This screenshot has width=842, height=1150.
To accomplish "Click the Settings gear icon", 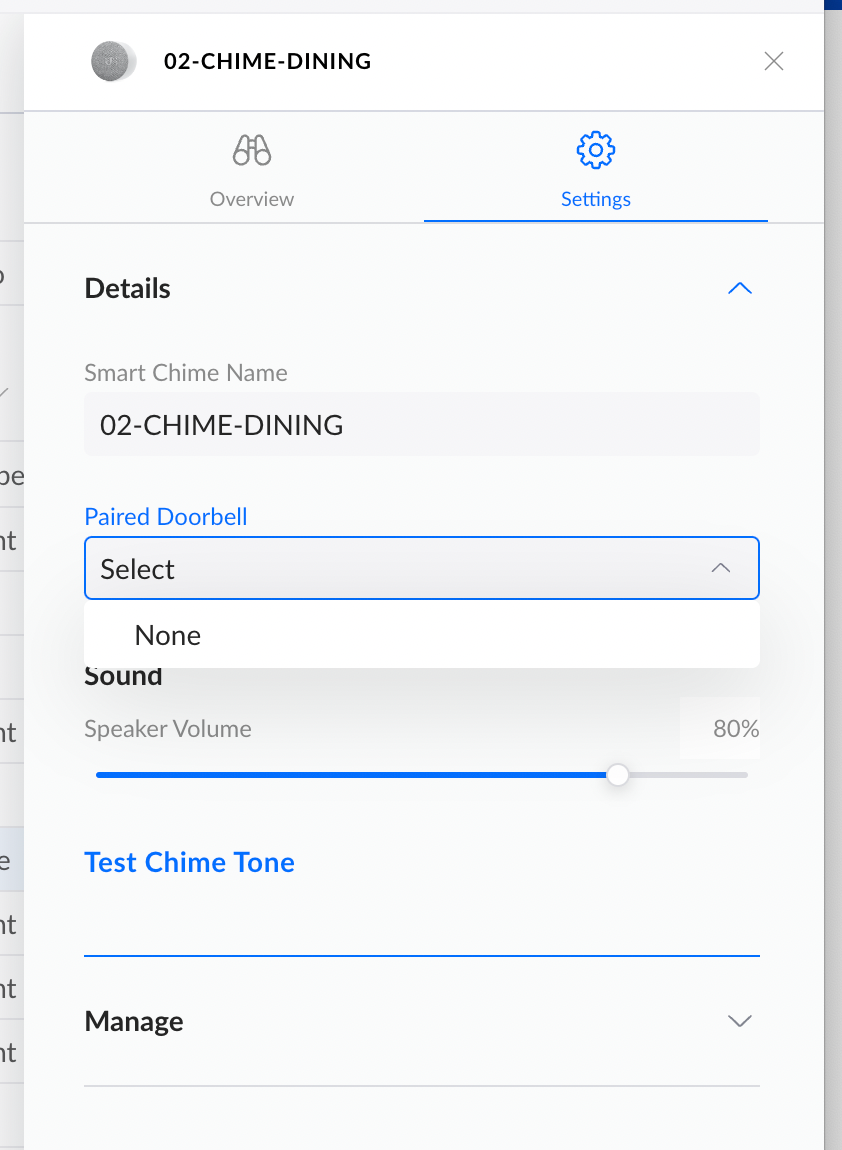I will point(596,150).
